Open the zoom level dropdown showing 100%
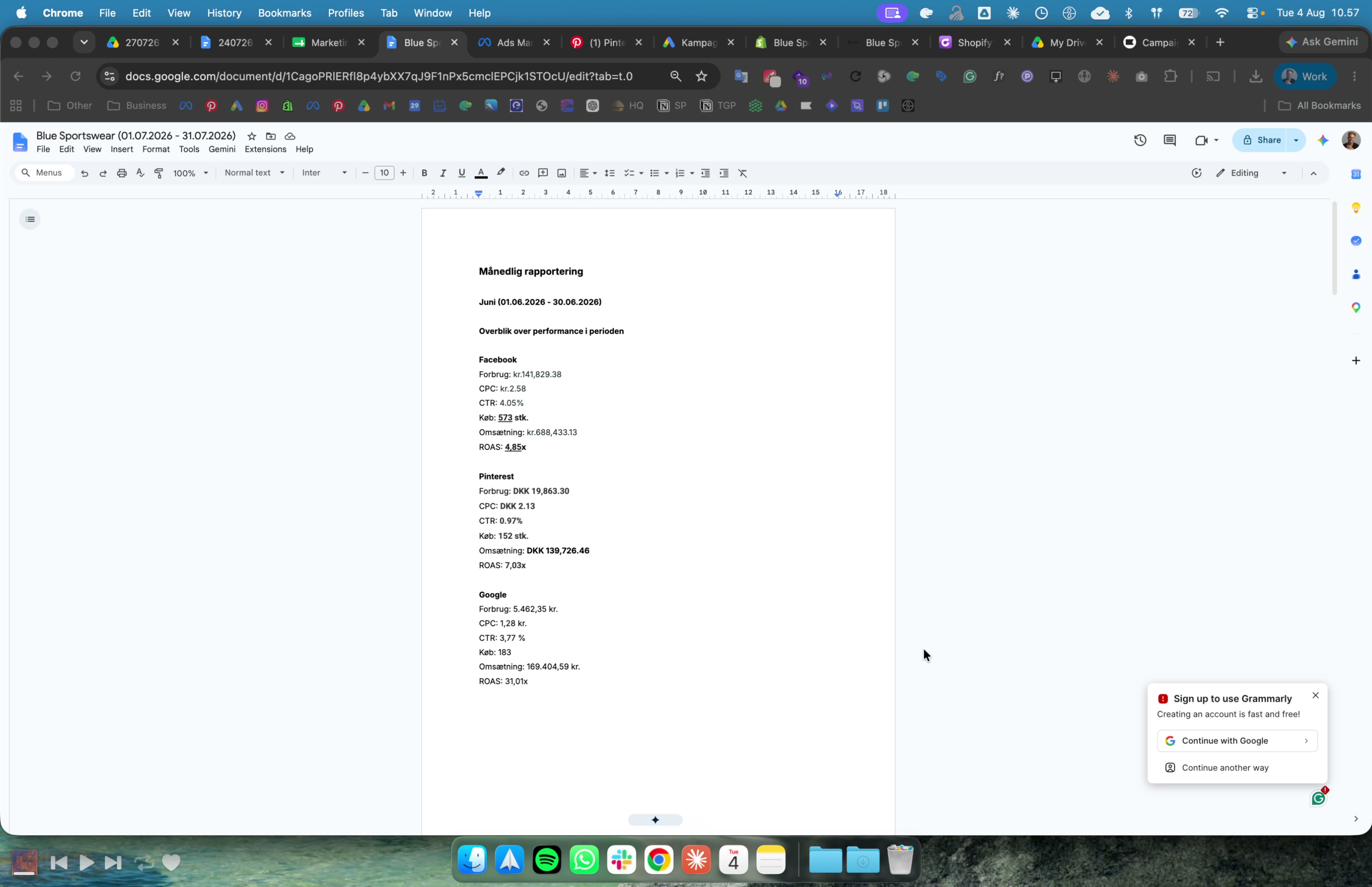Image resolution: width=1372 pixels, height=887 pixels. 191,173
